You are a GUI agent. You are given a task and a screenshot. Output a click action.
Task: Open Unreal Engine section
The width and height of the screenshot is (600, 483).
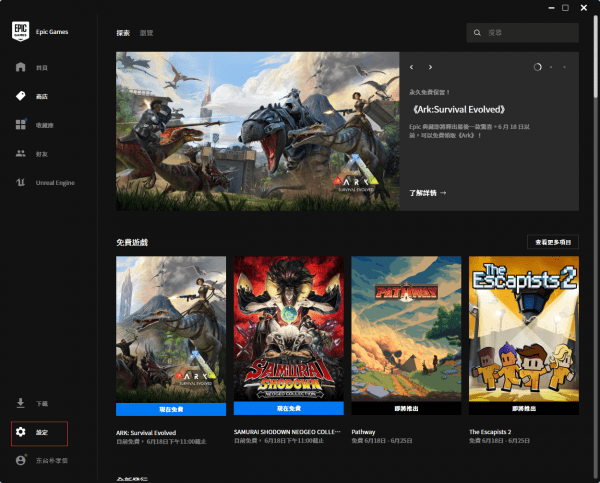[x=21, y=183]
